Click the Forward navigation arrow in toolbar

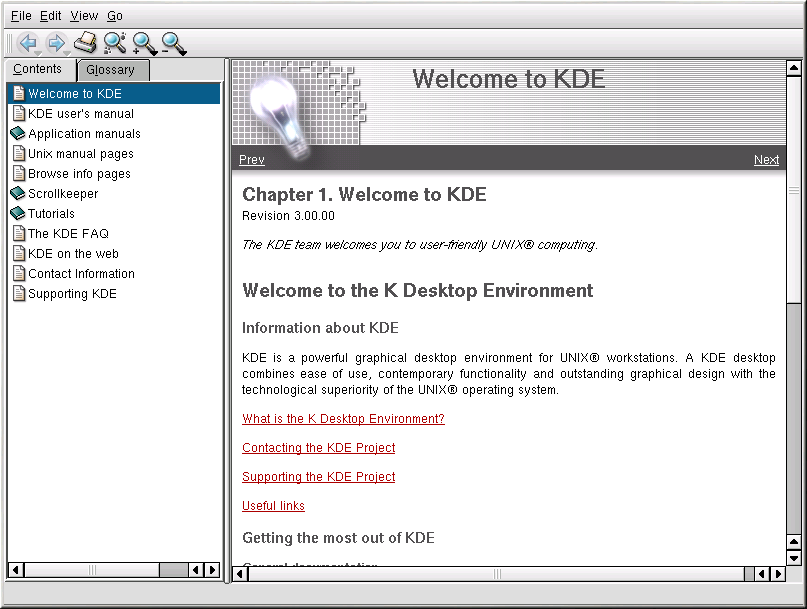coord(56,43)
